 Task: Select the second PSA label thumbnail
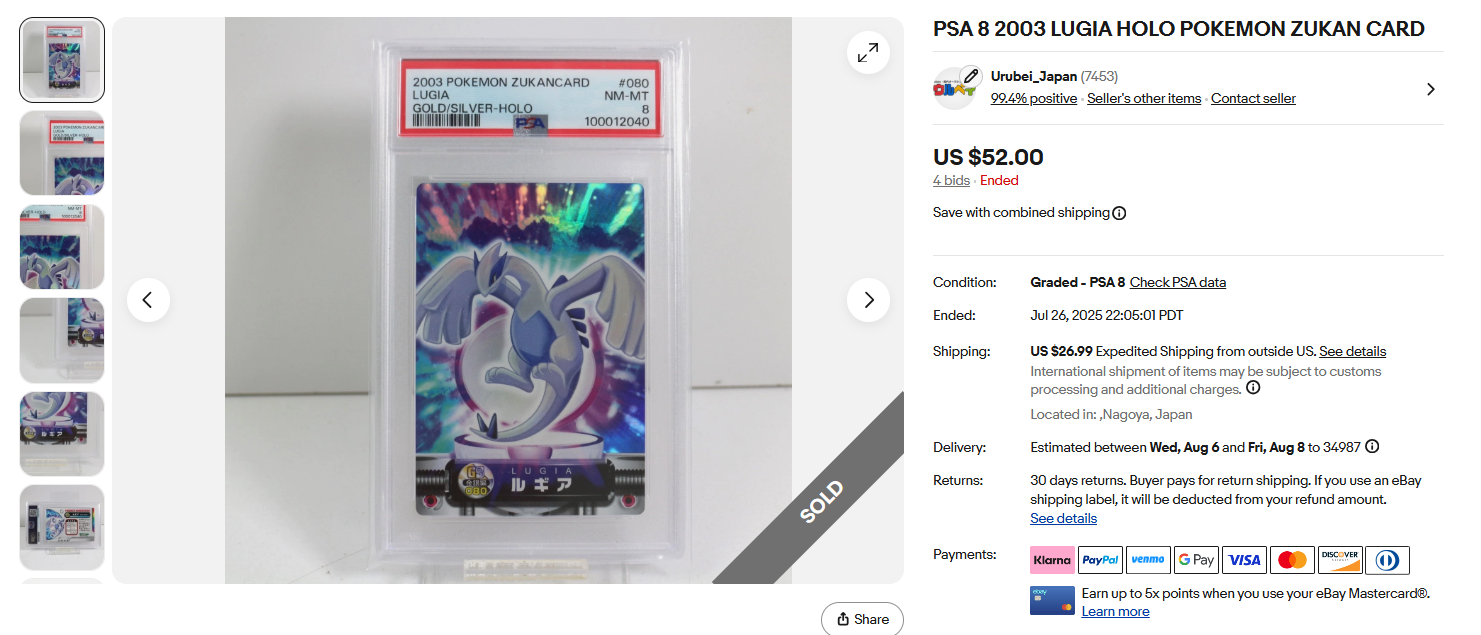pos(62,153)
